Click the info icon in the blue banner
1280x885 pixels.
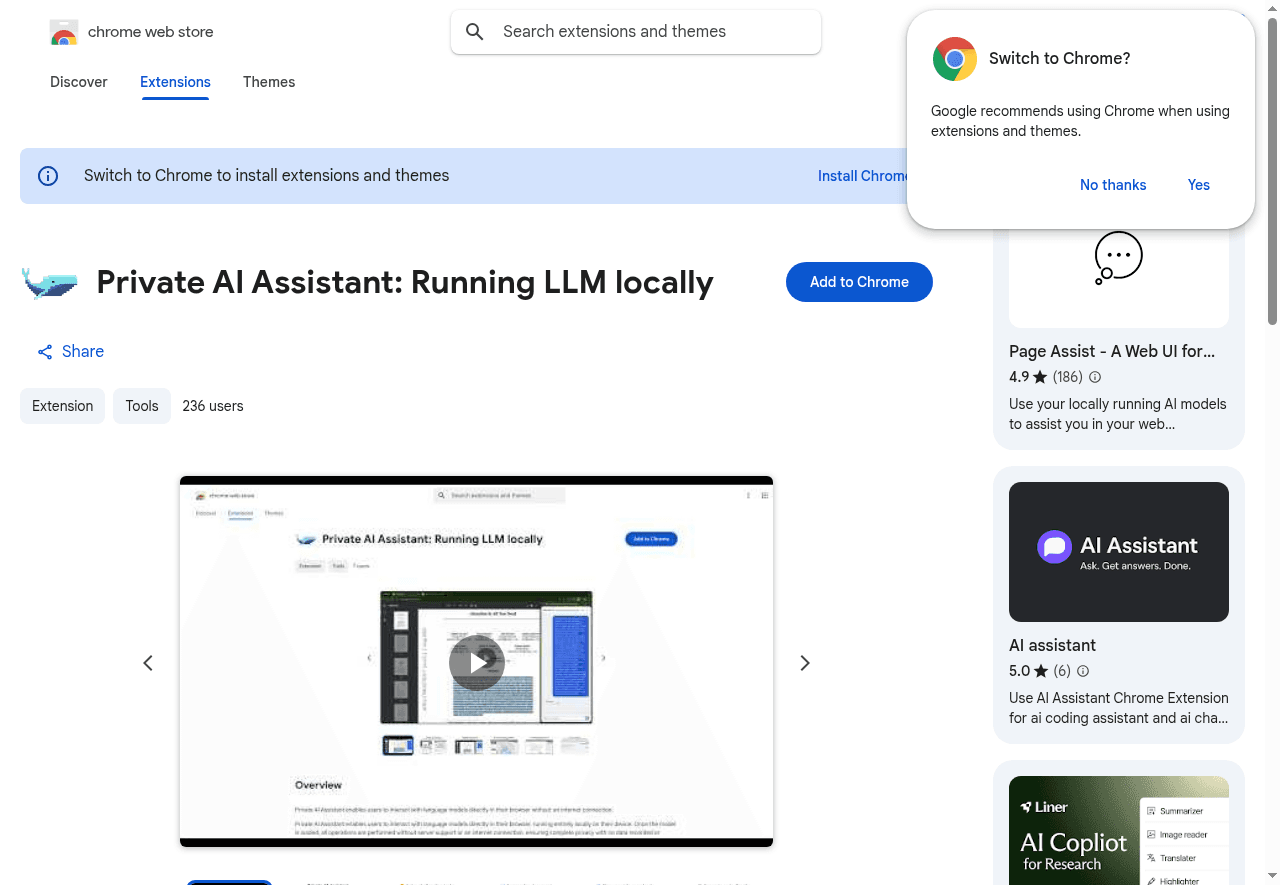47,175
